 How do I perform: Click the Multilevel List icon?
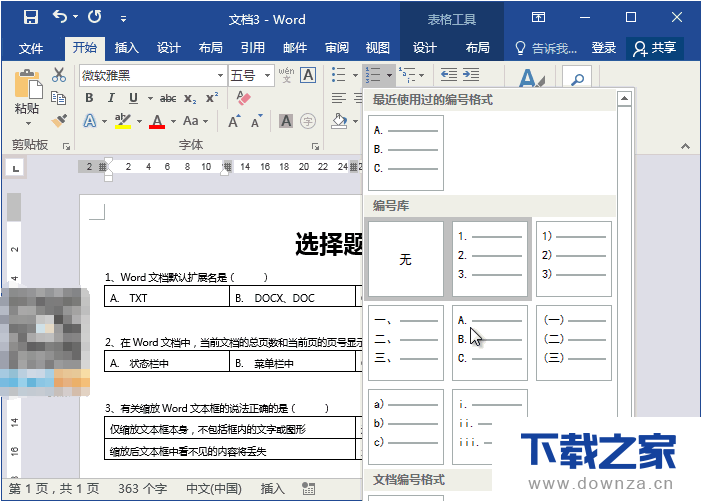click(x=407, y=75)
